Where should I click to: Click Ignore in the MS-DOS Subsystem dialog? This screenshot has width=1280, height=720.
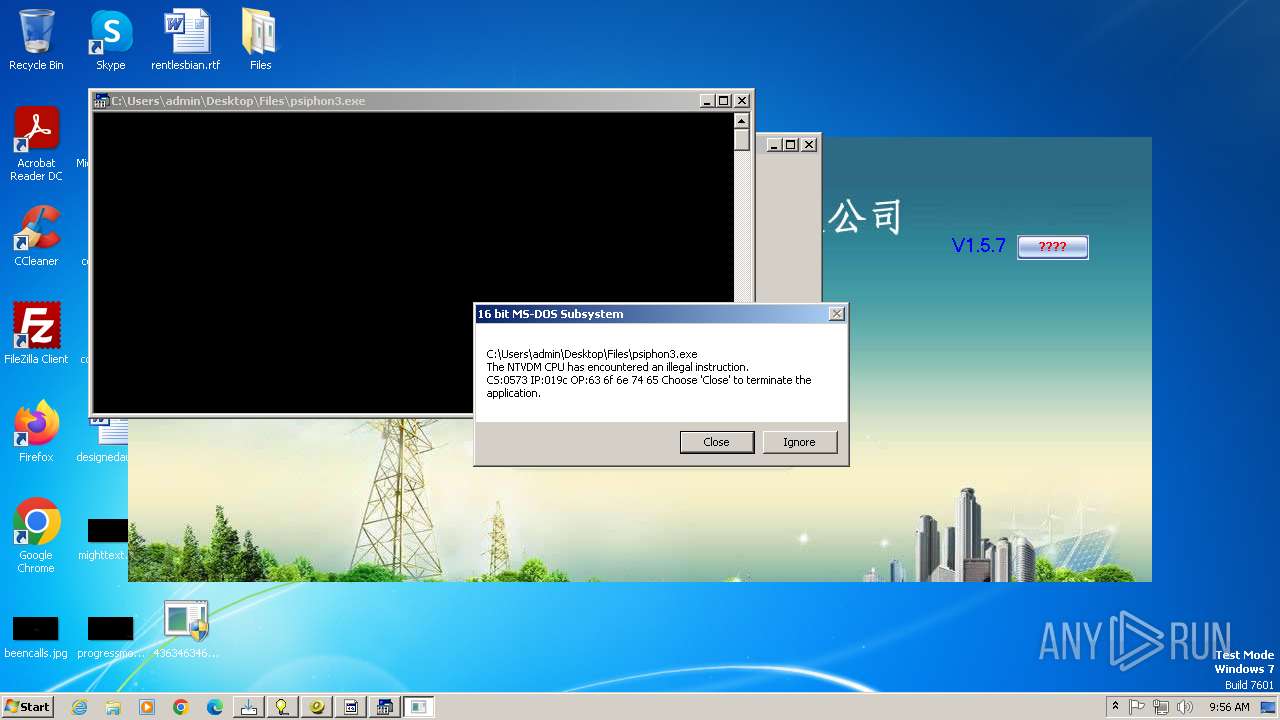point(799,442)
